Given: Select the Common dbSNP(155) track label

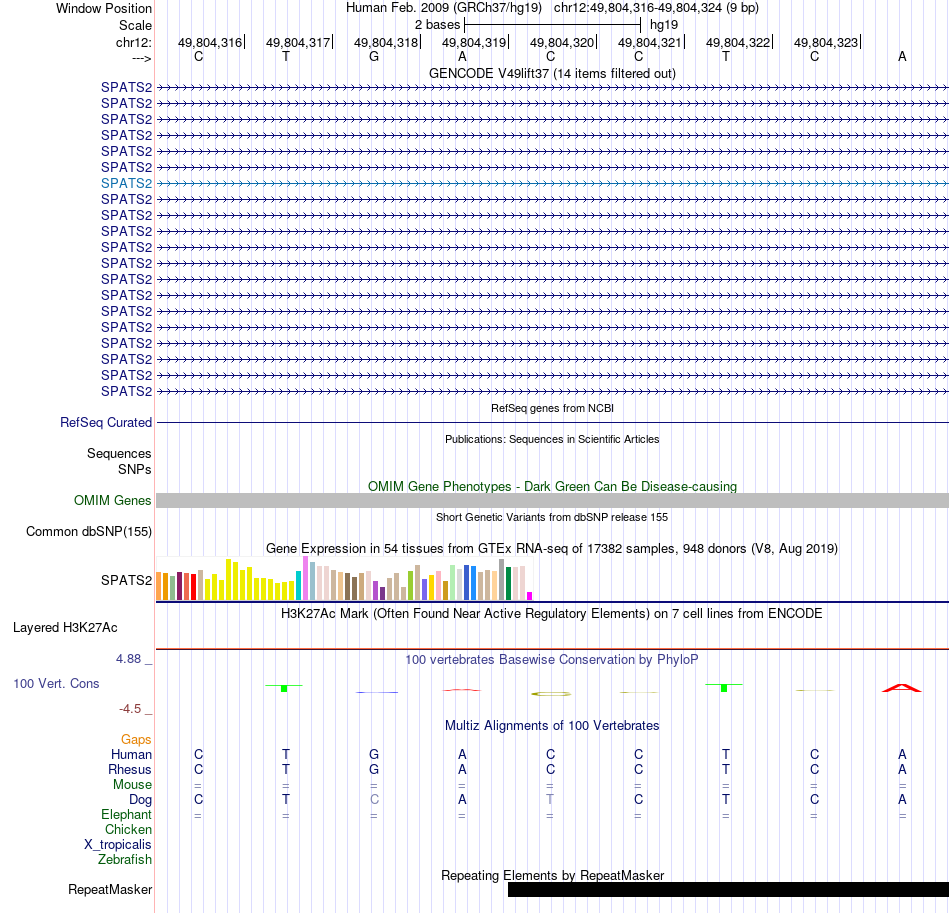Looking at the screenshot, I should pos(88,531).
